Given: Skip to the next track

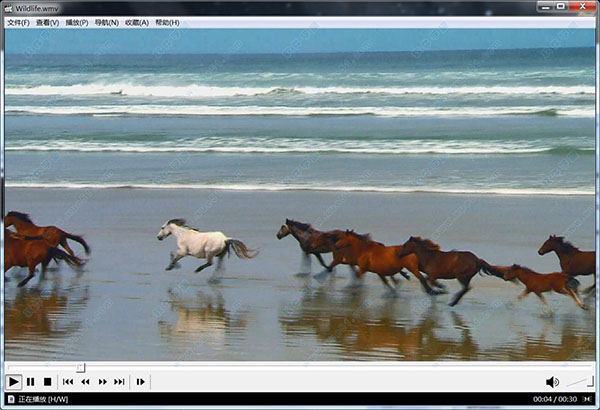Looking at the screenshot, I should click(119, 381).
